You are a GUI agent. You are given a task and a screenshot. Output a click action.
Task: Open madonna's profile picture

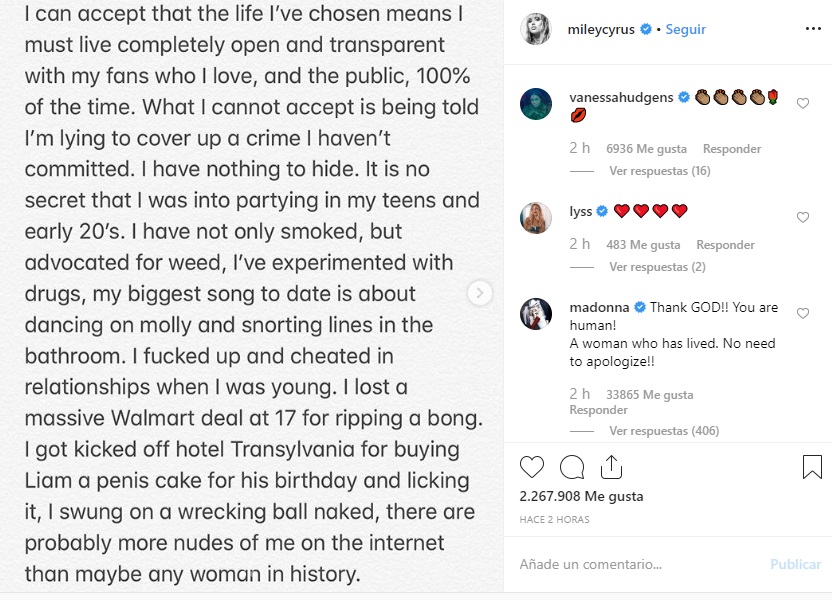(536, 313)
